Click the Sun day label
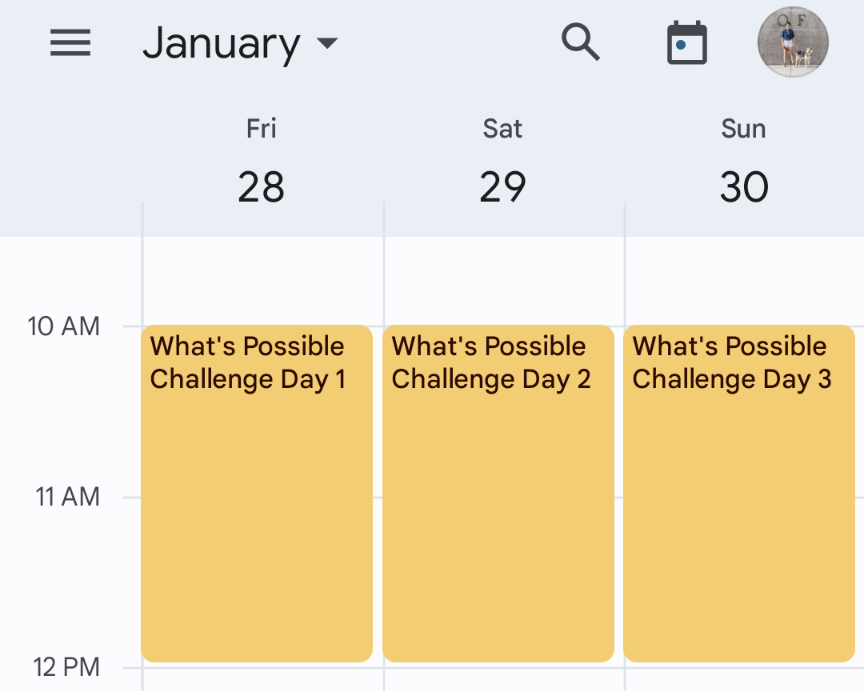 (x=744, y=128)
